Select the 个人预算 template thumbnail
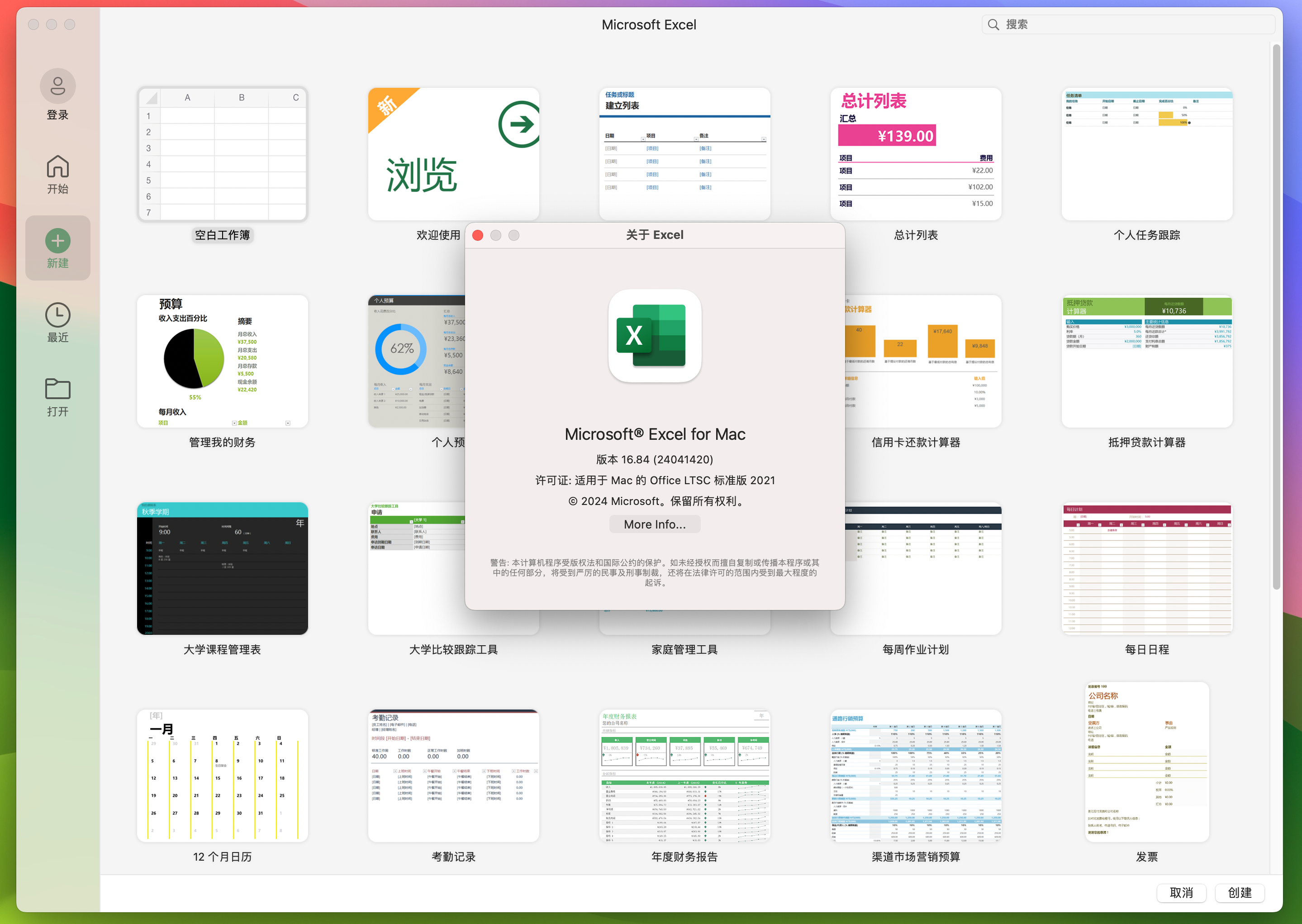Viewport: 1302px width, 924px height. (x=416, y=361)
